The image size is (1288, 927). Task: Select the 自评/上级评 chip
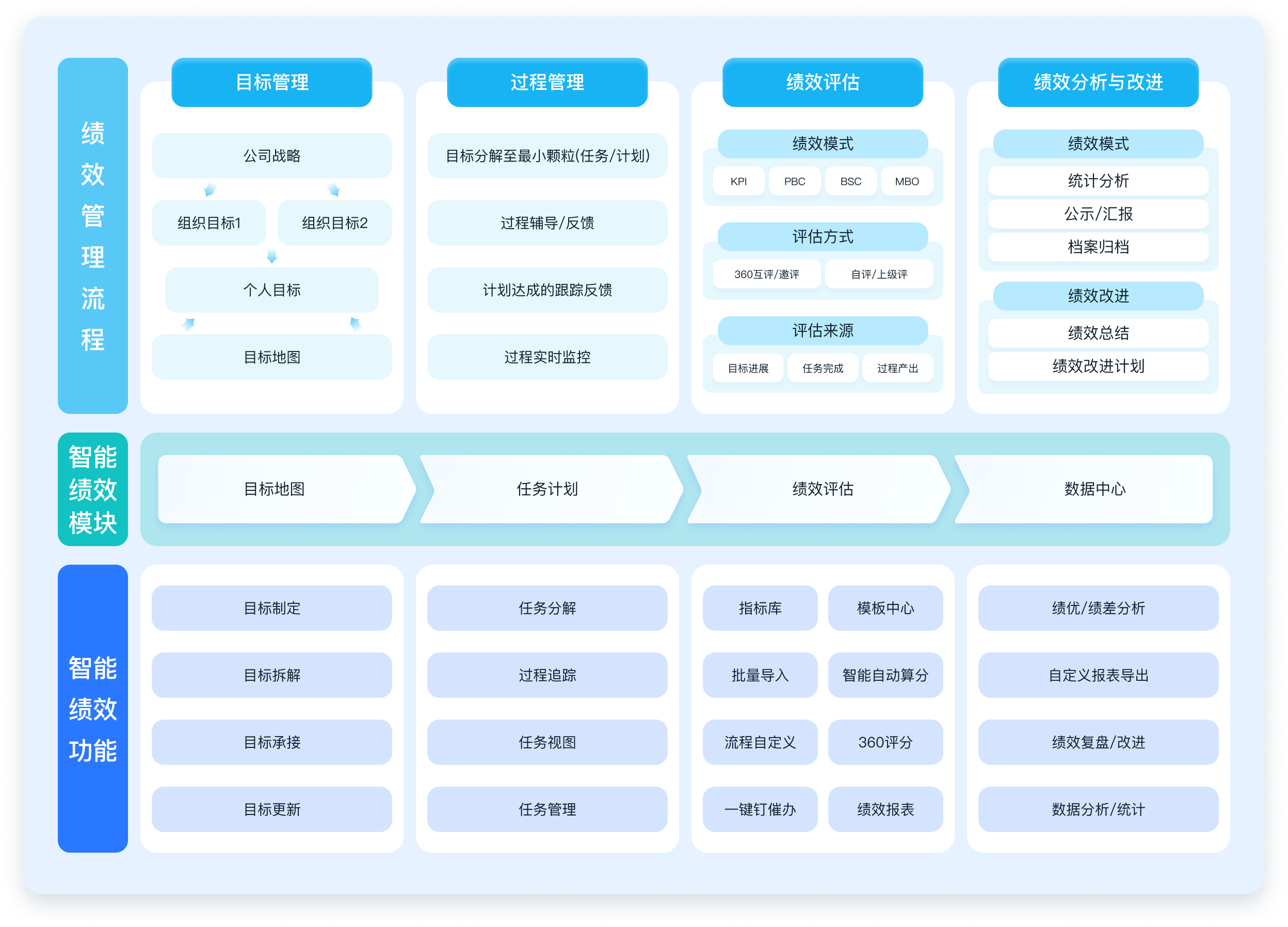tap(879, 275)
